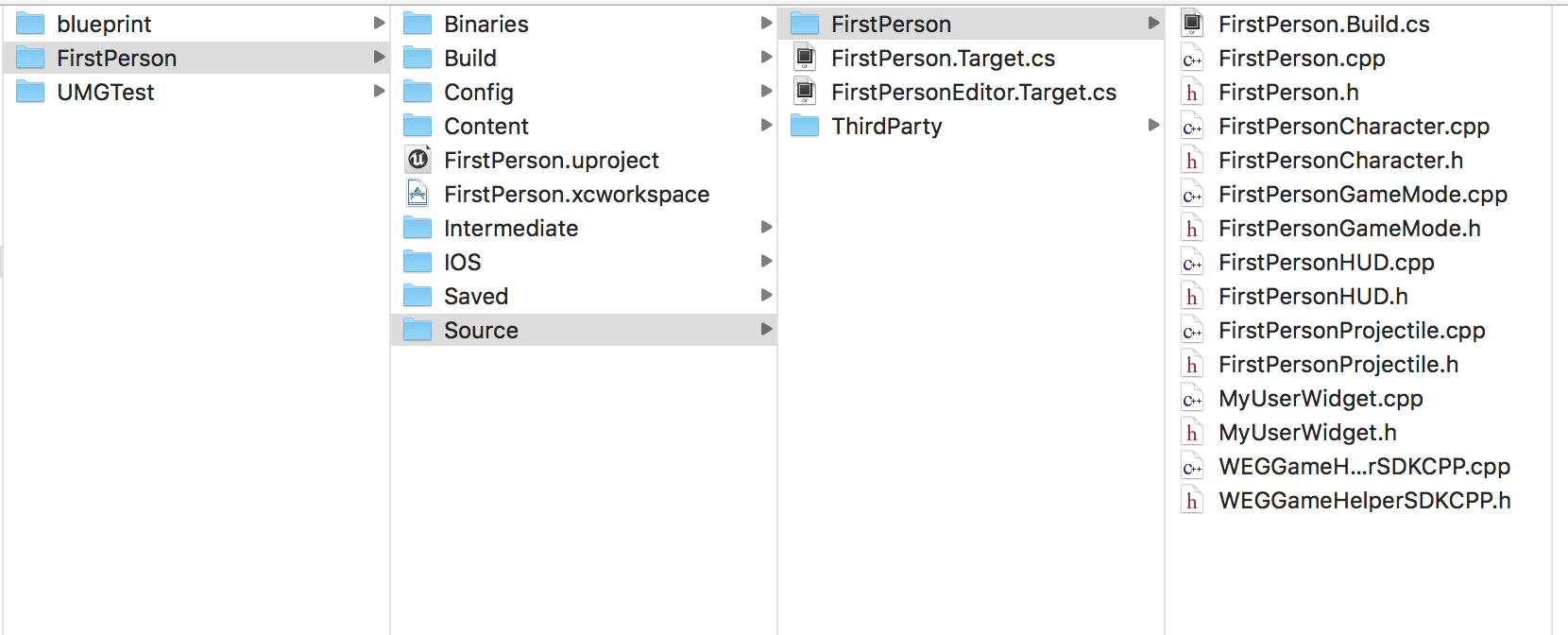Expand the blueprint folder chevron

(x=379, y=23)
